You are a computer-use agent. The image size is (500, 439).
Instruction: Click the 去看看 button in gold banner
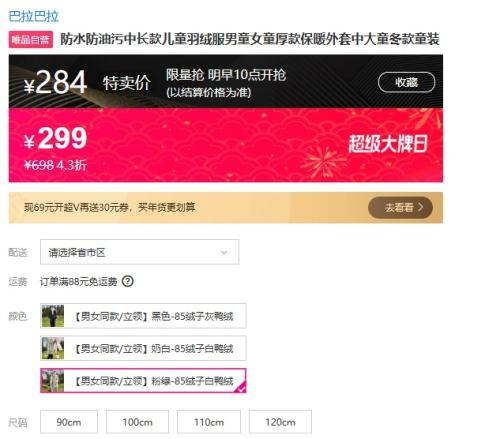click(x=400, y=207)
